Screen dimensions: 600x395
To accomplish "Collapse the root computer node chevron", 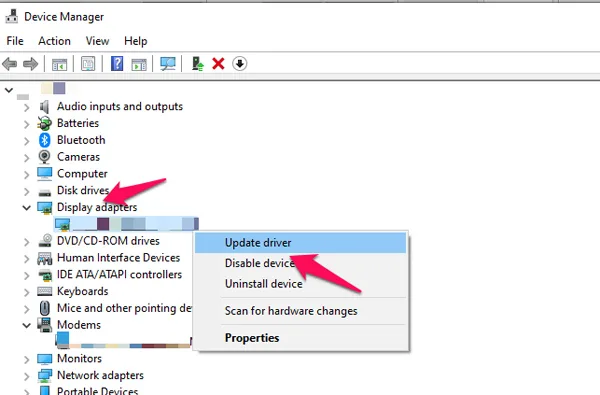I will 9,90.
